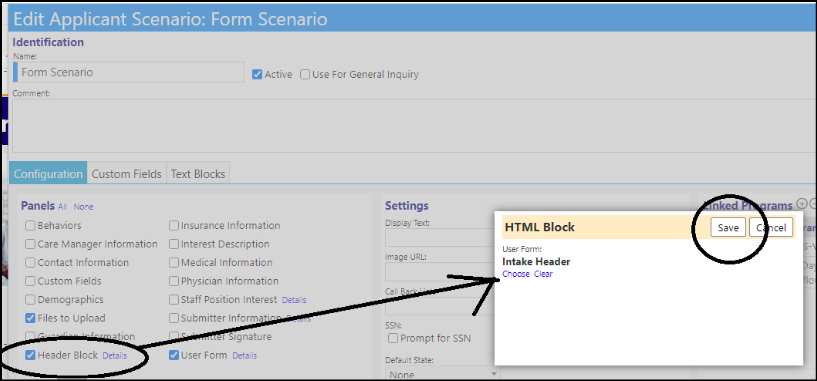Viewport: 817px width, 381px height.
Task: Check Interest Description panel
Action: point(174,244)
